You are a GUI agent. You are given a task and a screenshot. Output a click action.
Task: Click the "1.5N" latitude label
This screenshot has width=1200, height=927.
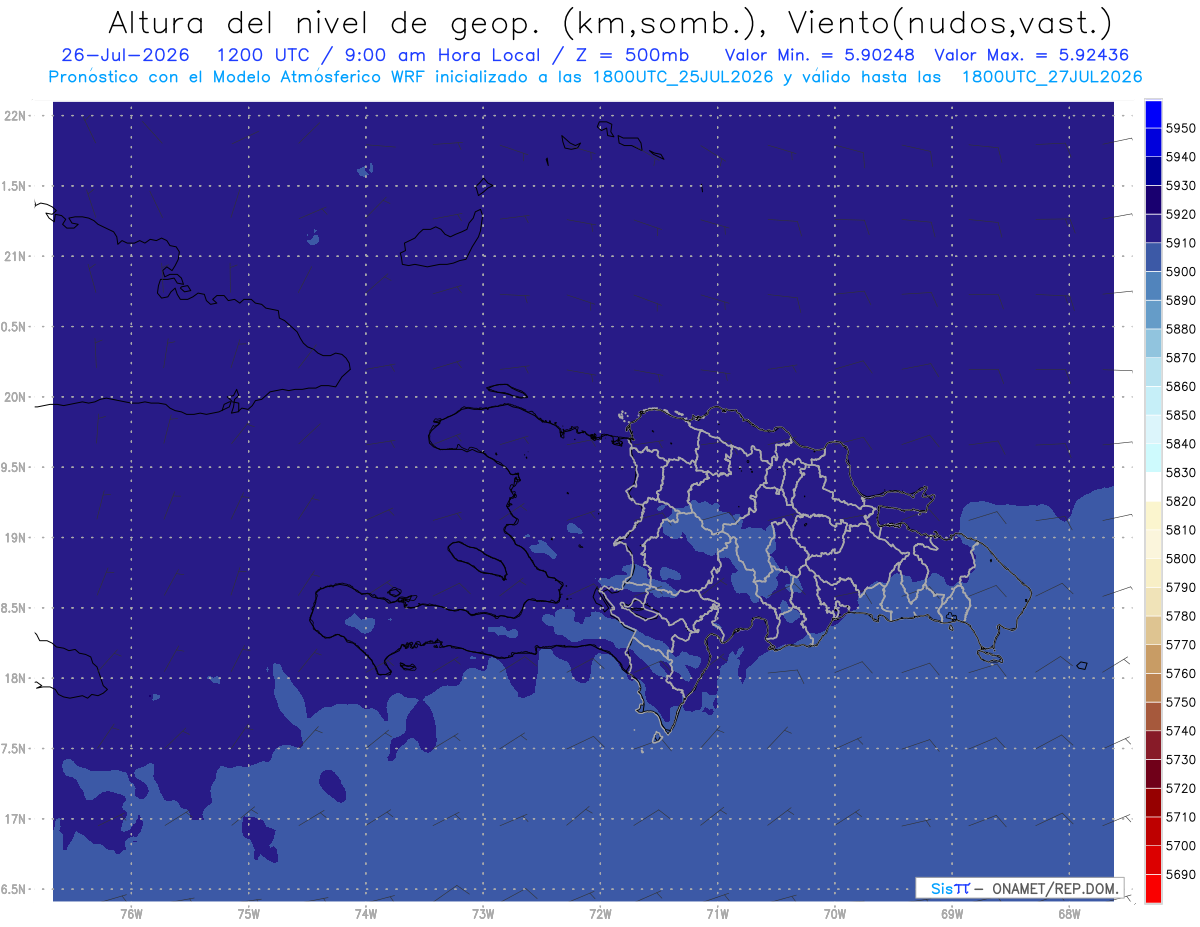click(14, 186)
